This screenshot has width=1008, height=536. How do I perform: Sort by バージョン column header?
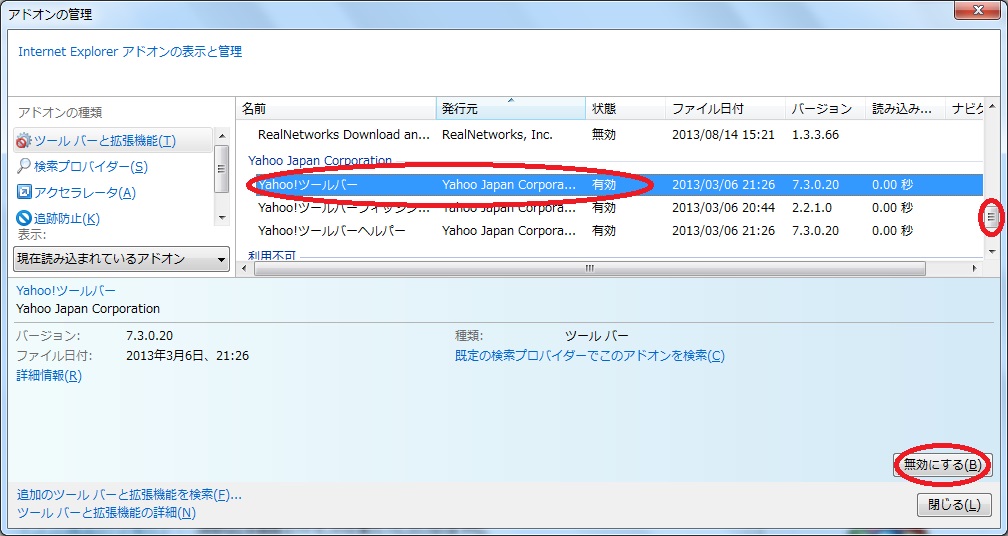coord(824,109)
